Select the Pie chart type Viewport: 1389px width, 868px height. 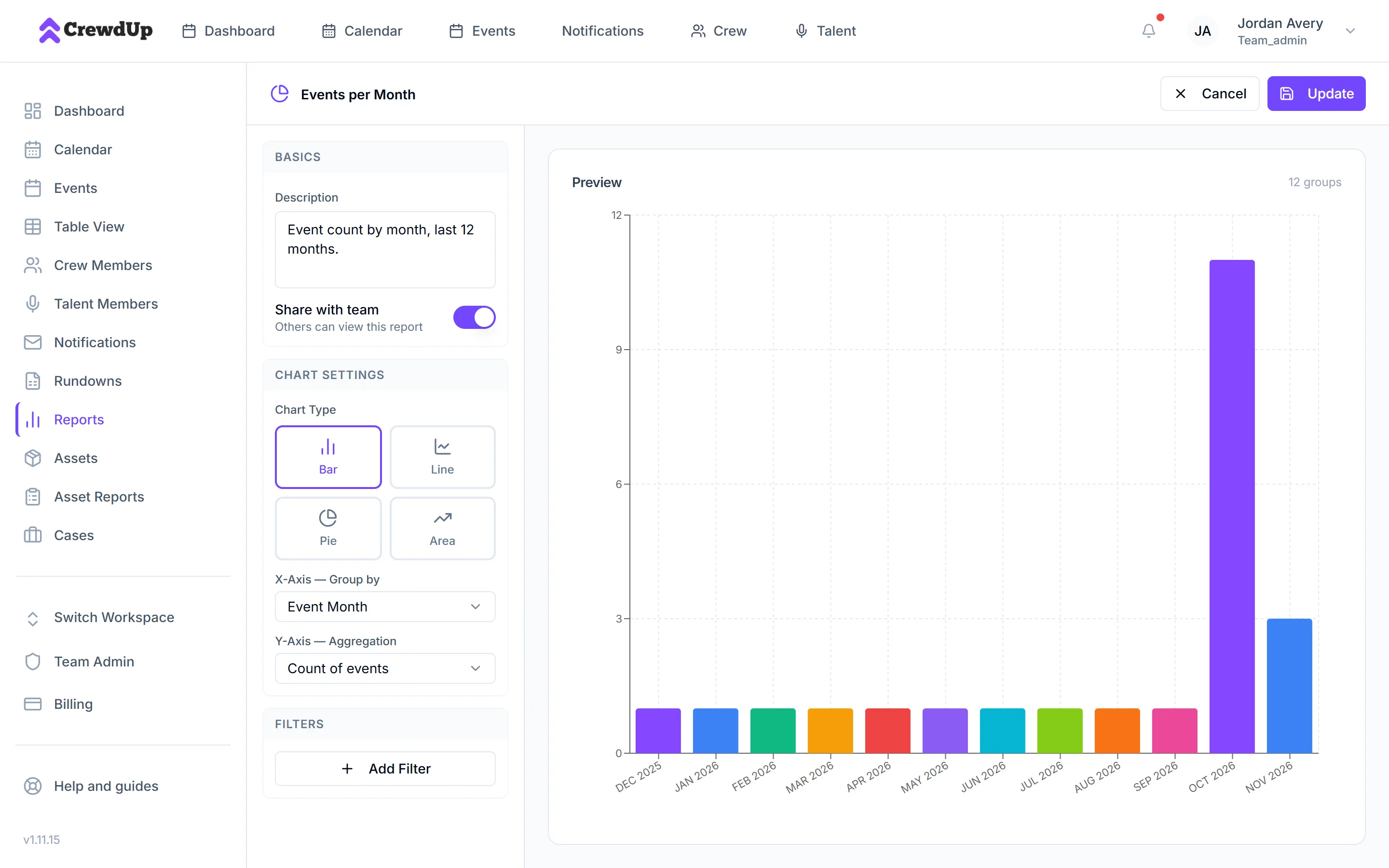coord(328,528)
